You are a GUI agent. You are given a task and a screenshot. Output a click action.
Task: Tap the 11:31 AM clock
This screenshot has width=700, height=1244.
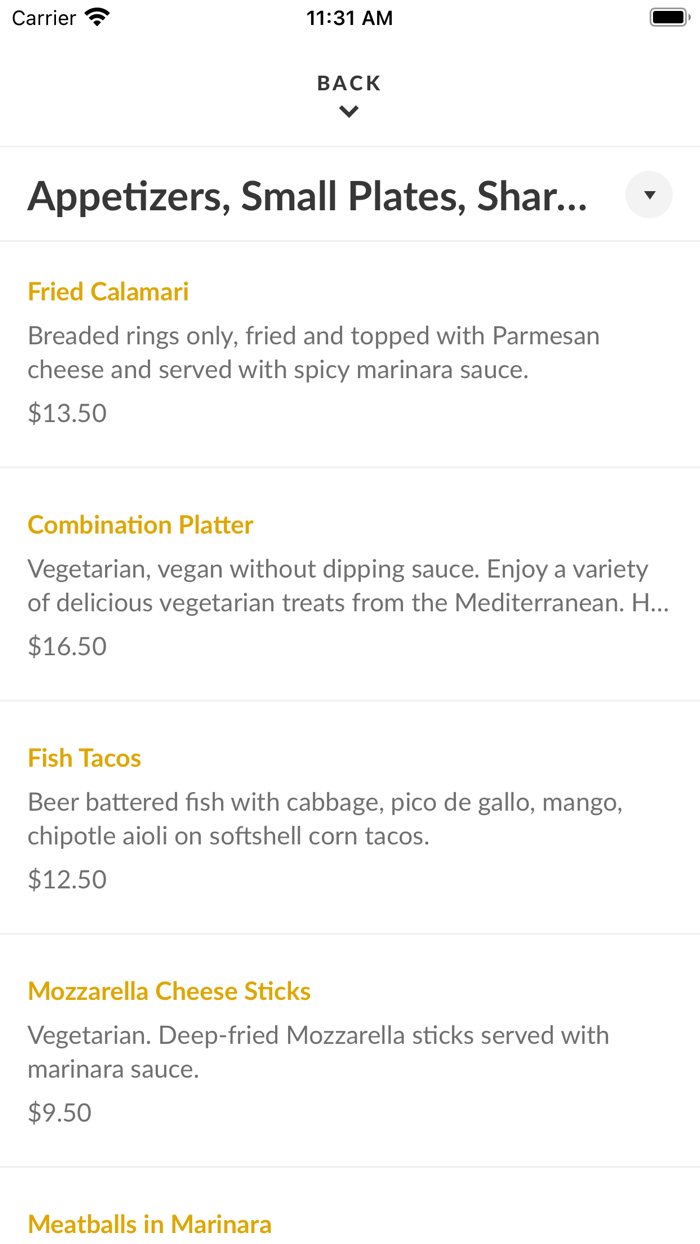tap(349, 18)
